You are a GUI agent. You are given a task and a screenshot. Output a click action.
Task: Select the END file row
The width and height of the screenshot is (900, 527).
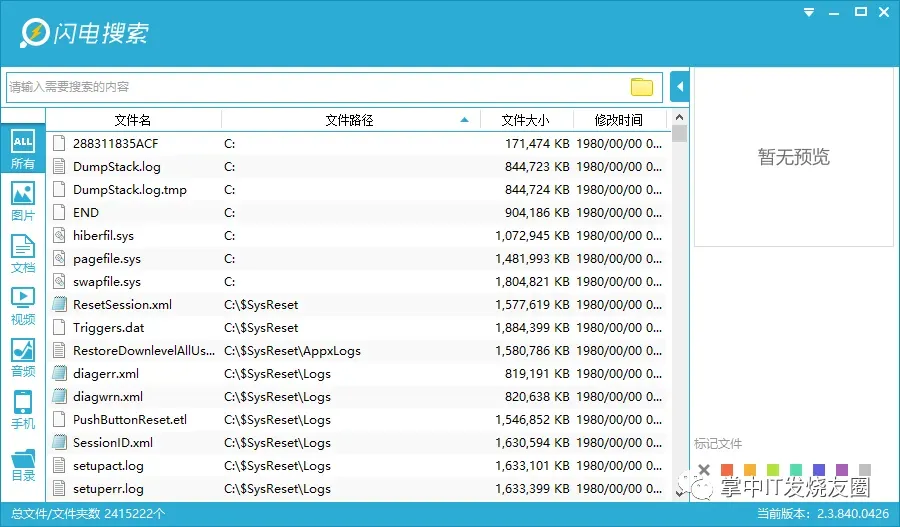(x=358, y=212)
